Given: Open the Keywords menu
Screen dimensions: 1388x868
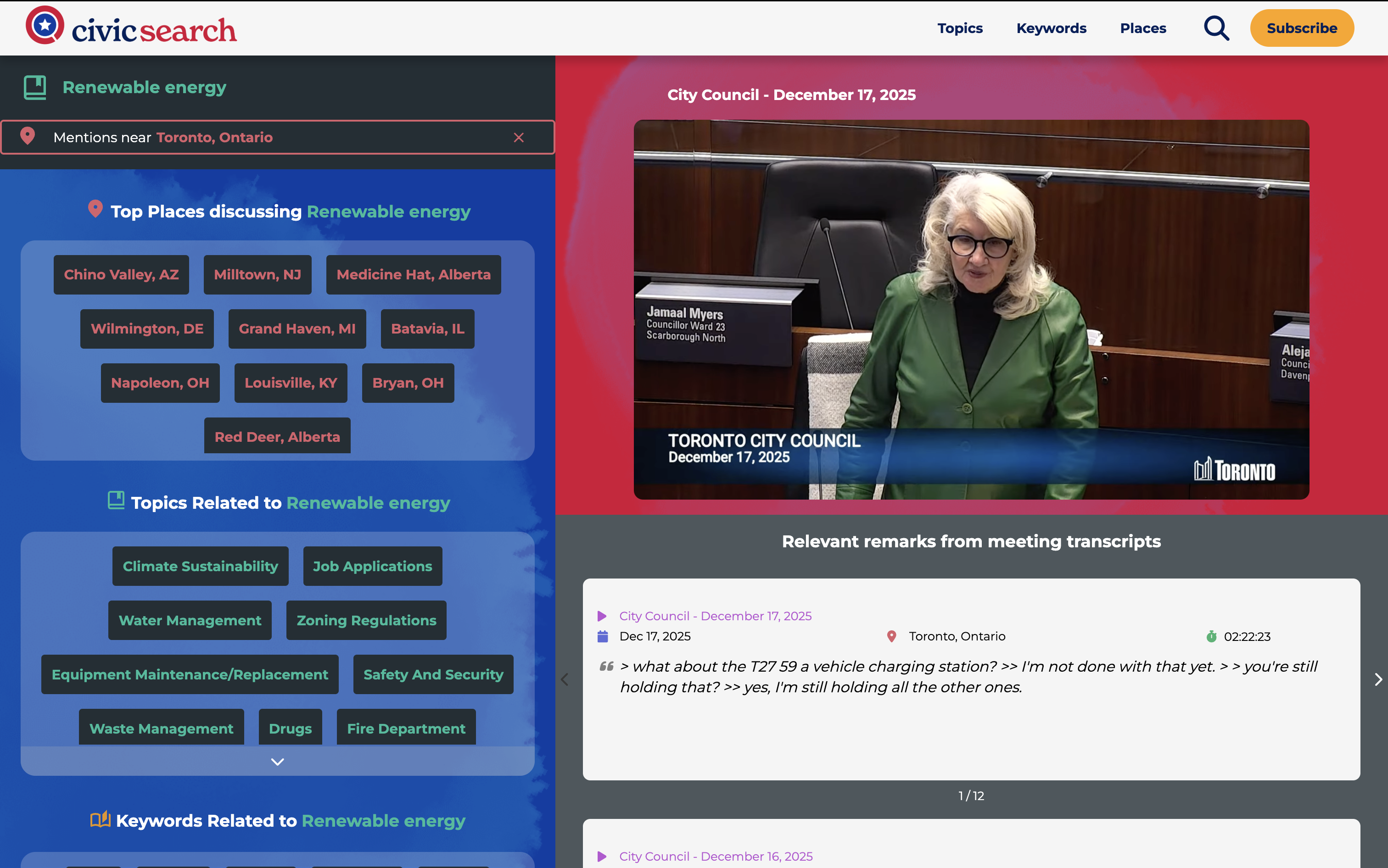Looking at the screenshot, I should 1051,28.
